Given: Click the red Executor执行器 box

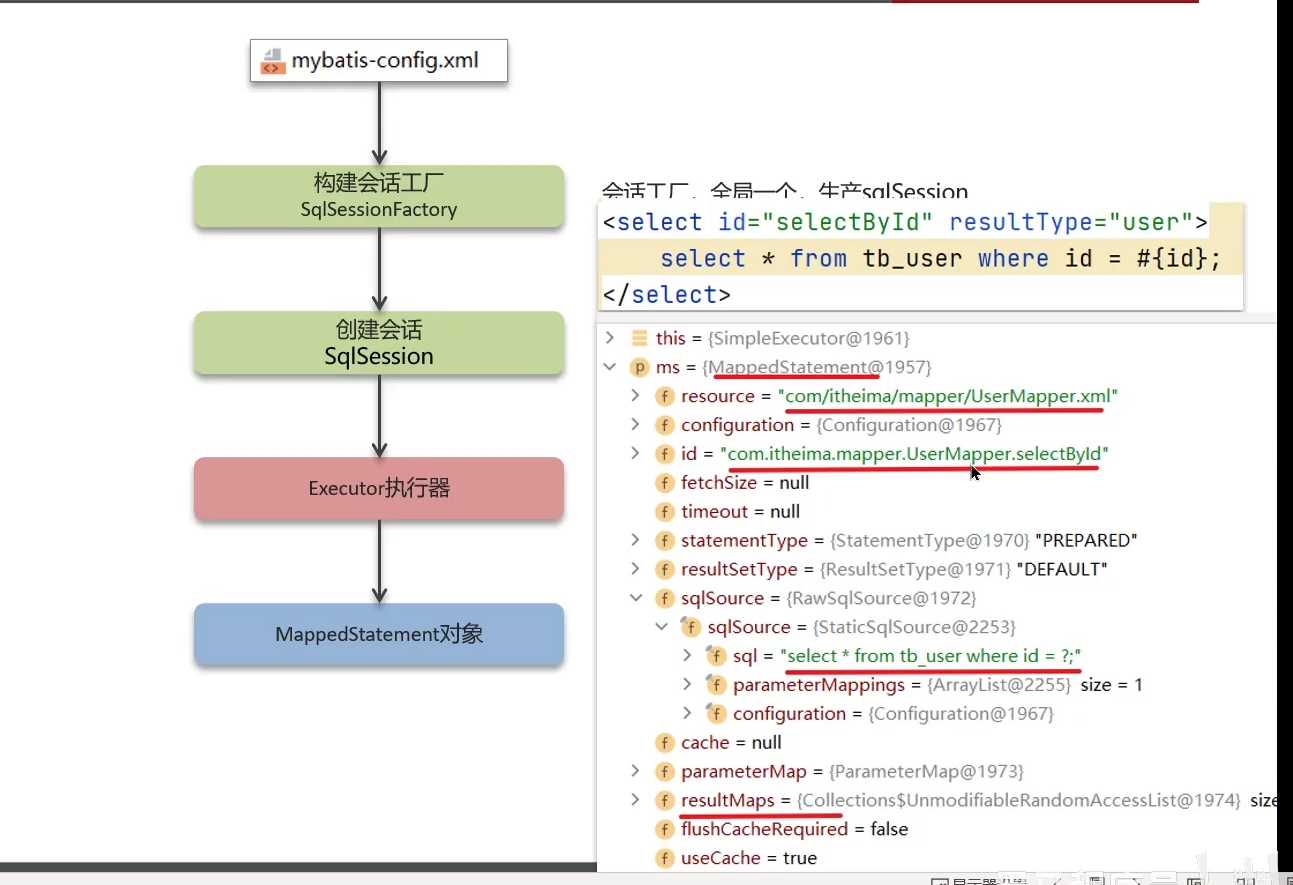Looking at the screenshot, I should (379, 488).
